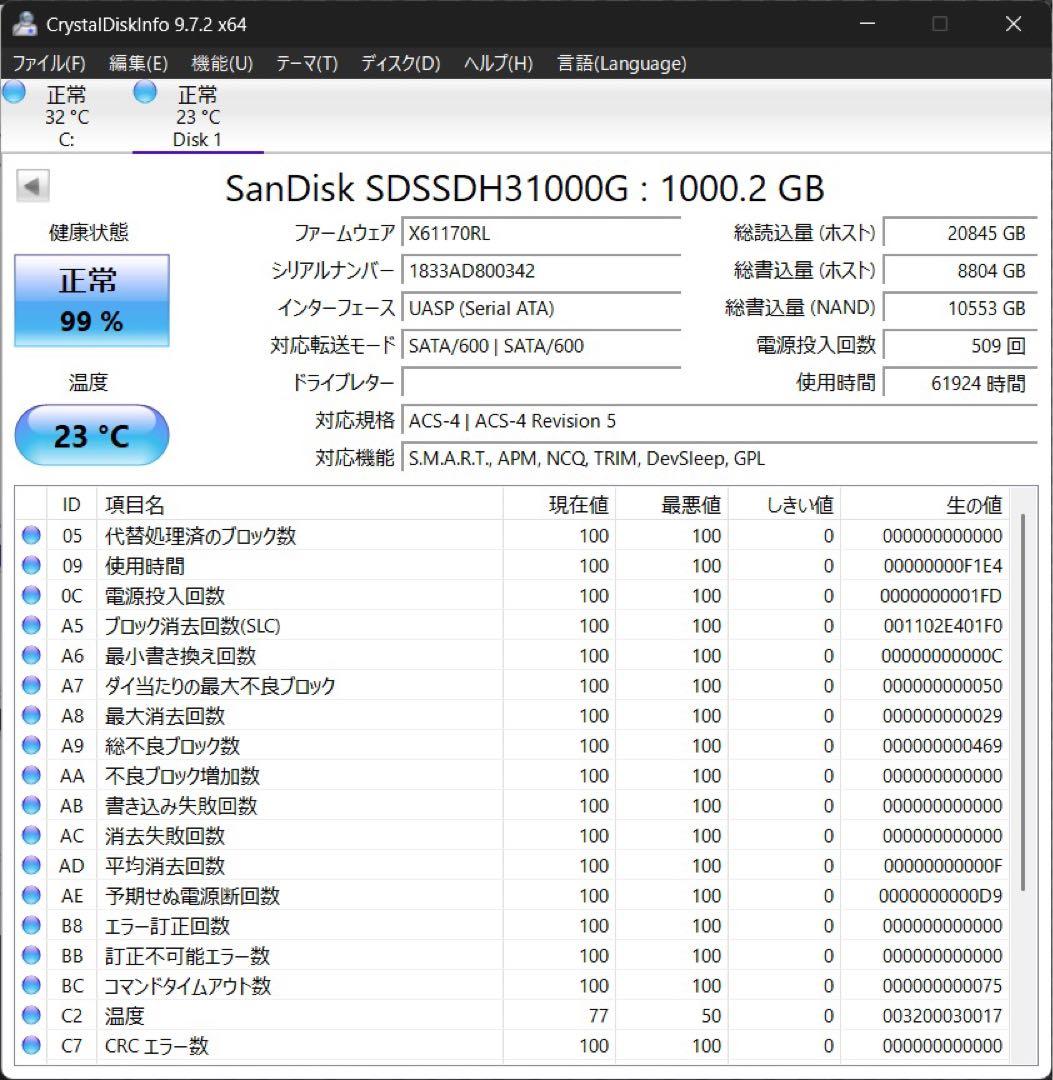This screenshot has height=1080, width=1053.
Task: Select the ブロック消去回数(SLC) row name
Action: point(192,625)
